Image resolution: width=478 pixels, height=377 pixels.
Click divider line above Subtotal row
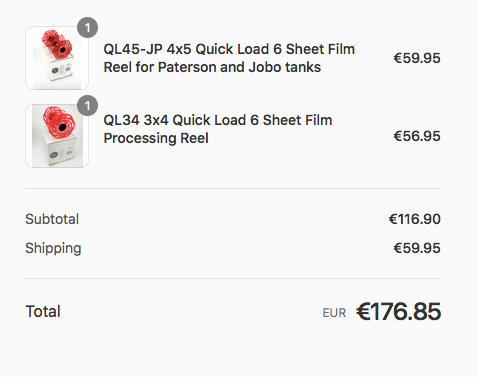[x=233, y=188]
